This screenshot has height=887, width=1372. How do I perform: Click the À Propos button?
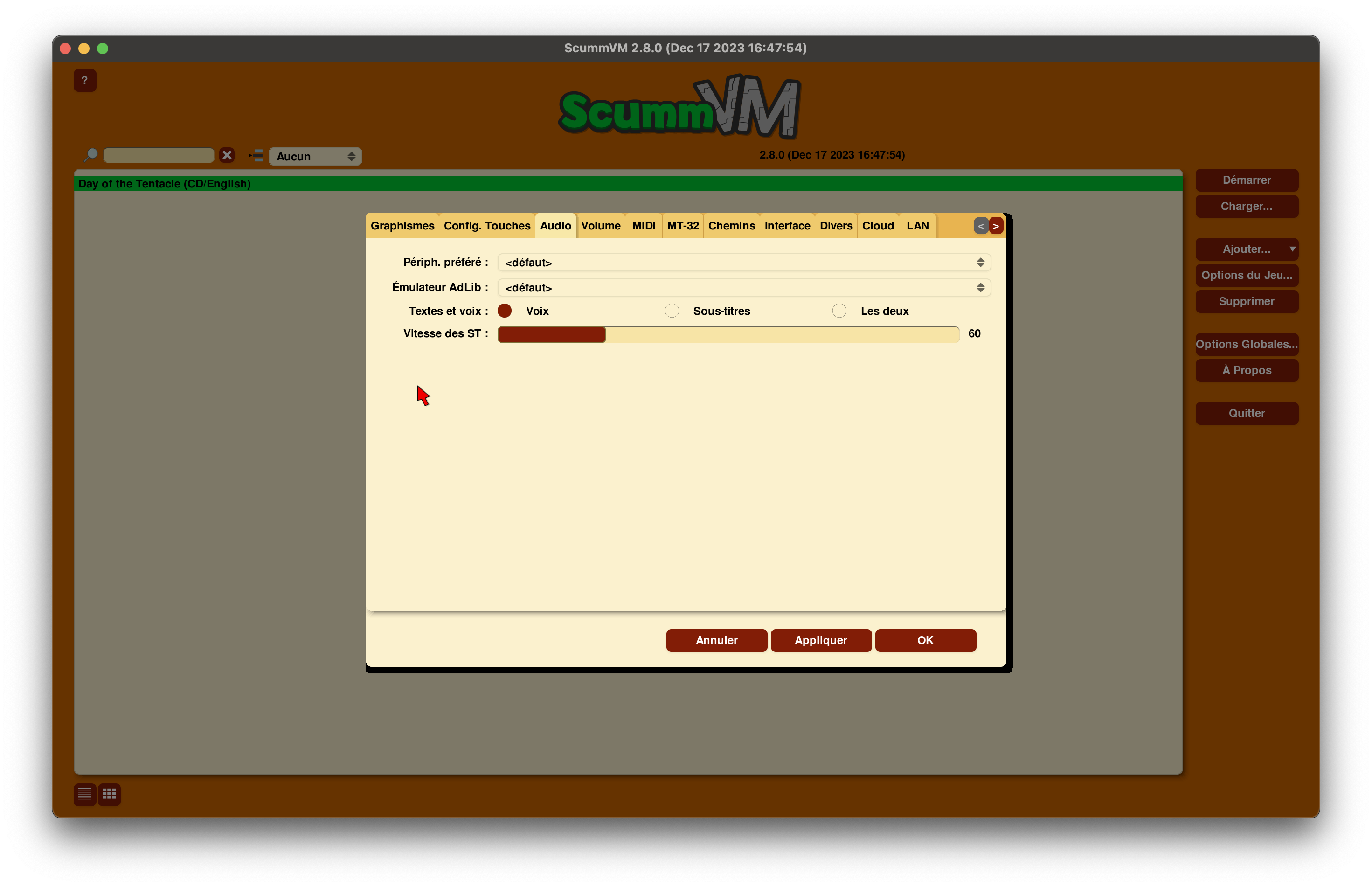[x=1247, y=370]
